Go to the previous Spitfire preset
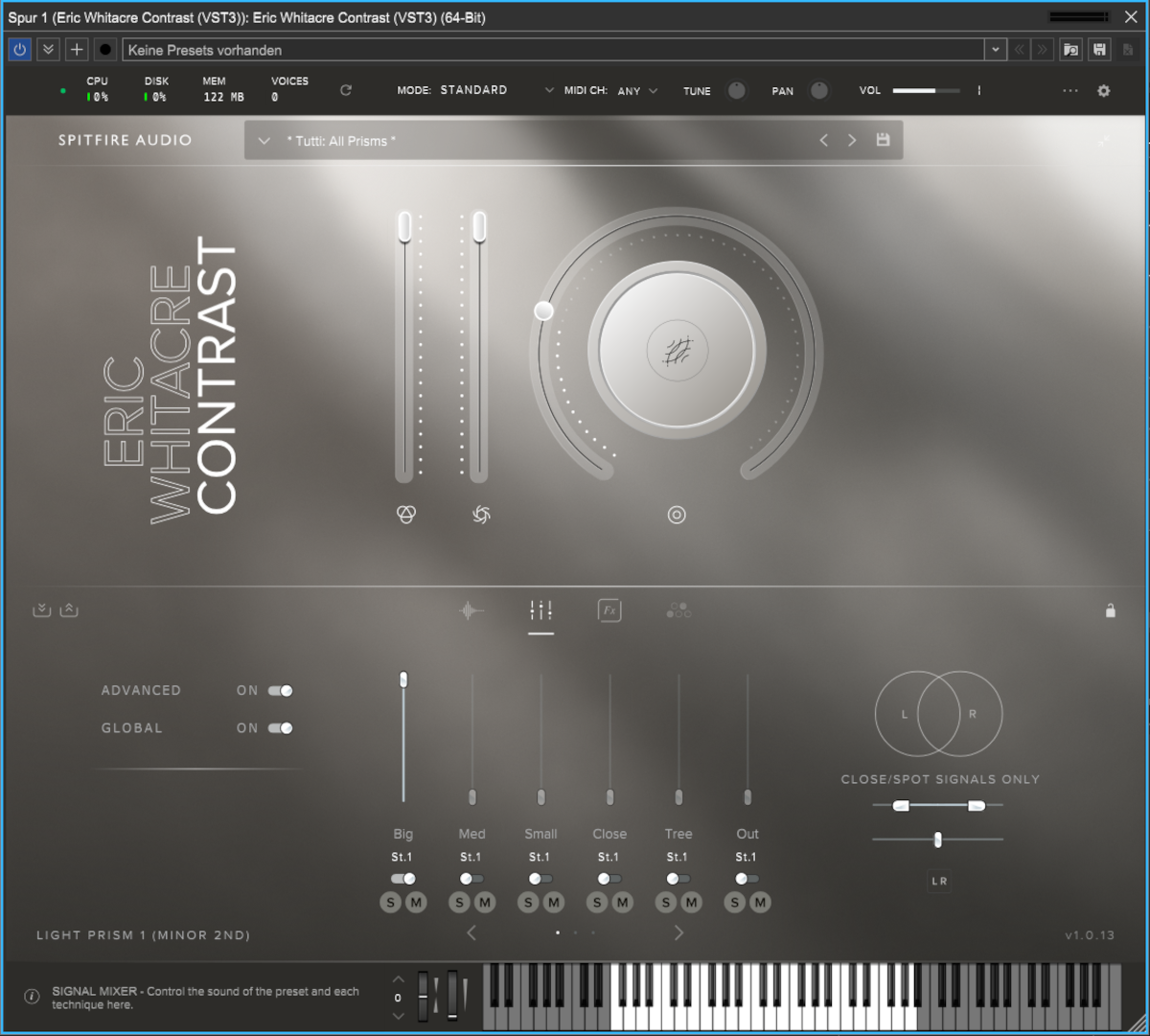This screenshot has height=1036, width=1150. (823, 140)
